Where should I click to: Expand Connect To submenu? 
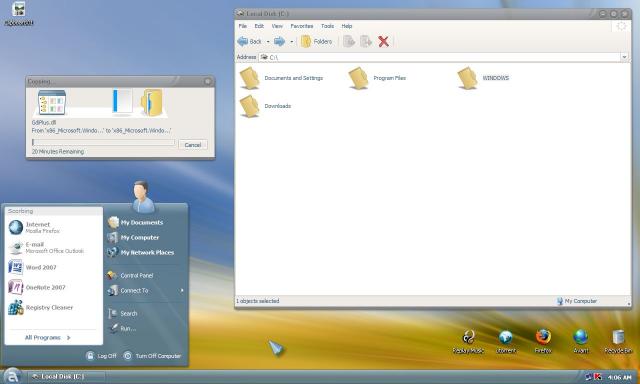pos(145,291)
